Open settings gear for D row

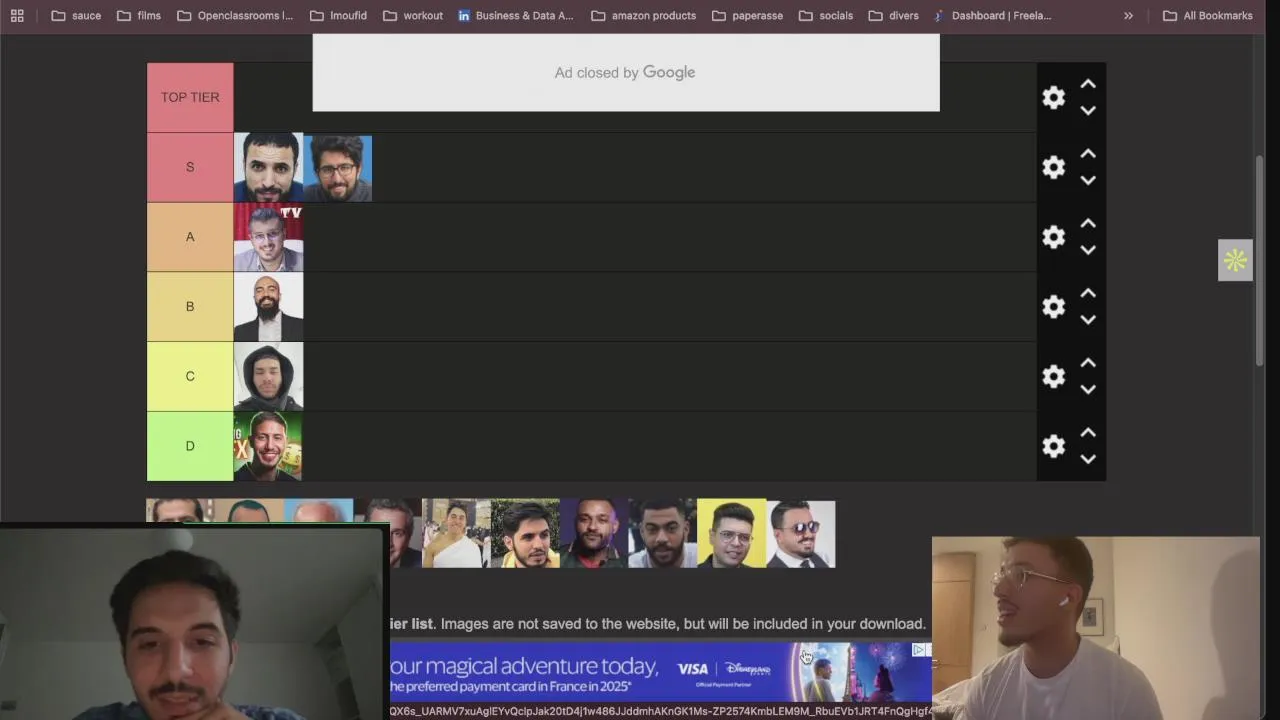[x=1053, y=446]
